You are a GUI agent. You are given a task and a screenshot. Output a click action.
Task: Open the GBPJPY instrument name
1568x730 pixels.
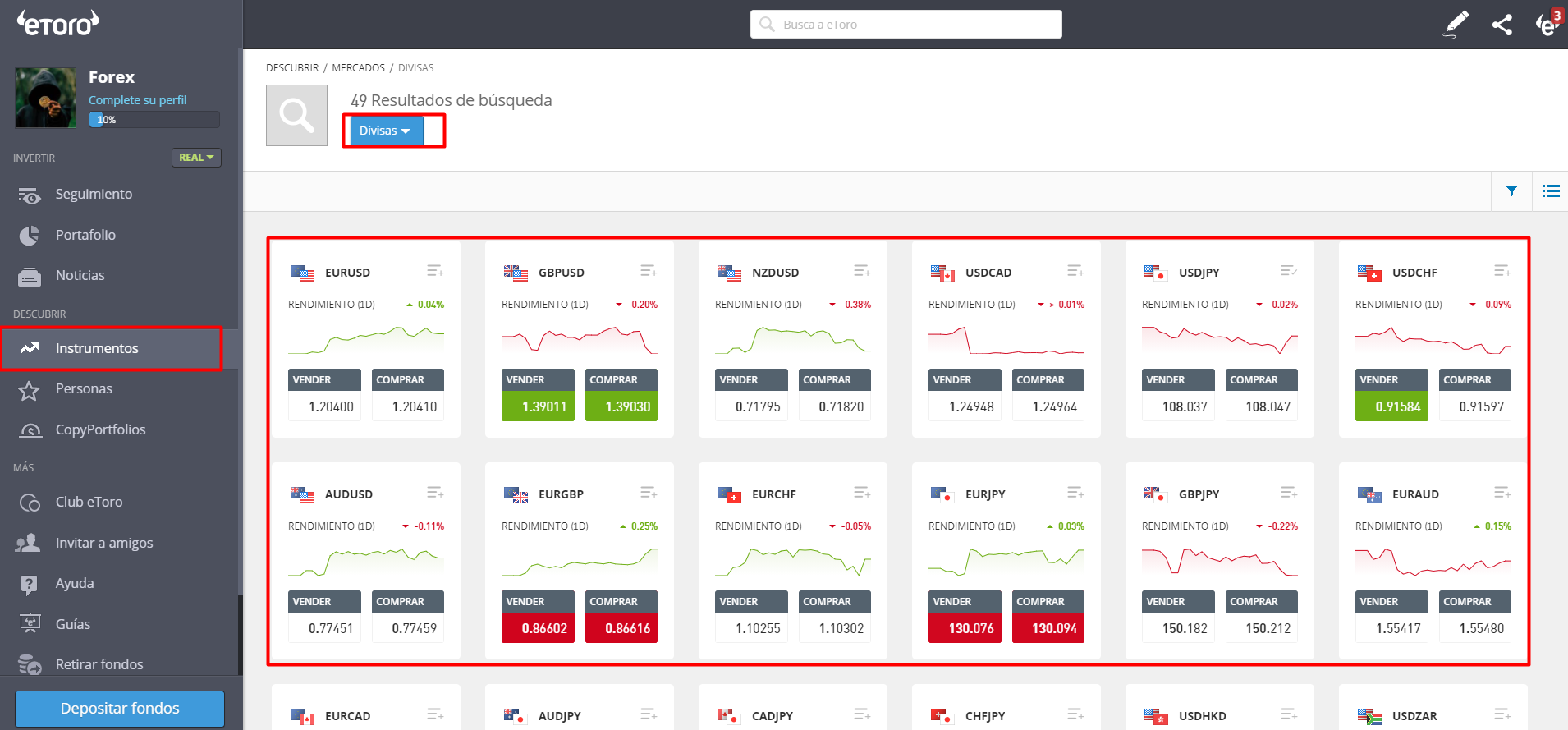point(1199,494)
